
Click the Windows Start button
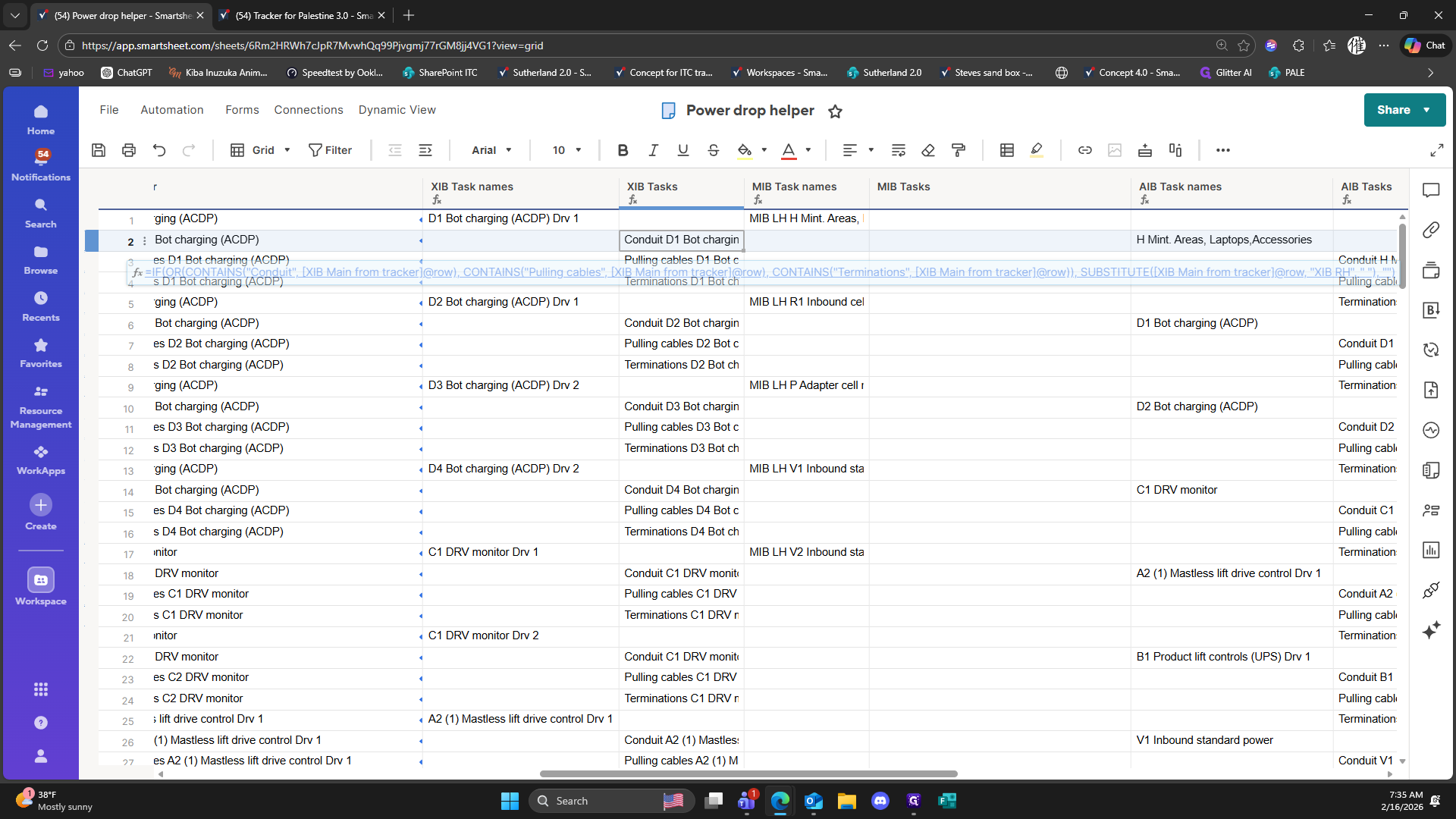pyautogui.click(x=510, y=801)
